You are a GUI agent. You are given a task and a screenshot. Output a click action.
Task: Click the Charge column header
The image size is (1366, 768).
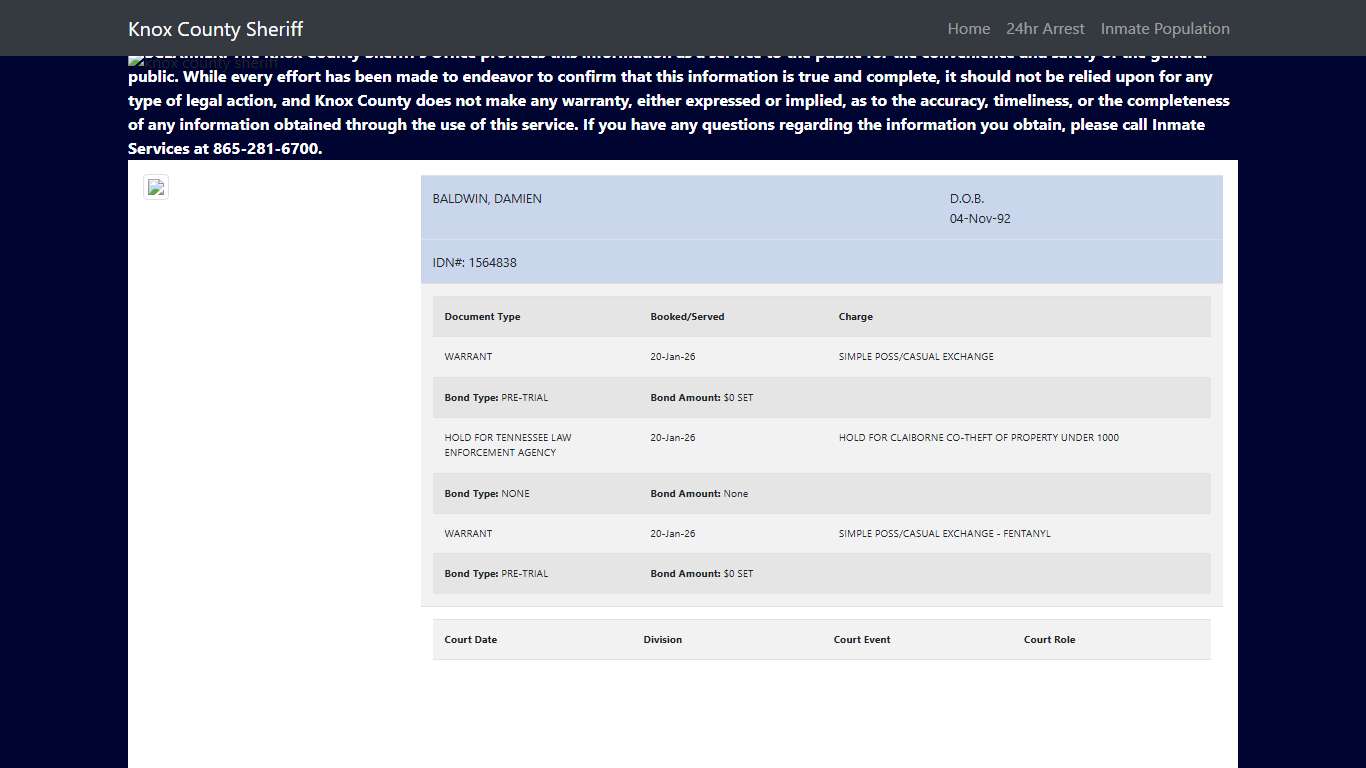click(x=855, y=317)
